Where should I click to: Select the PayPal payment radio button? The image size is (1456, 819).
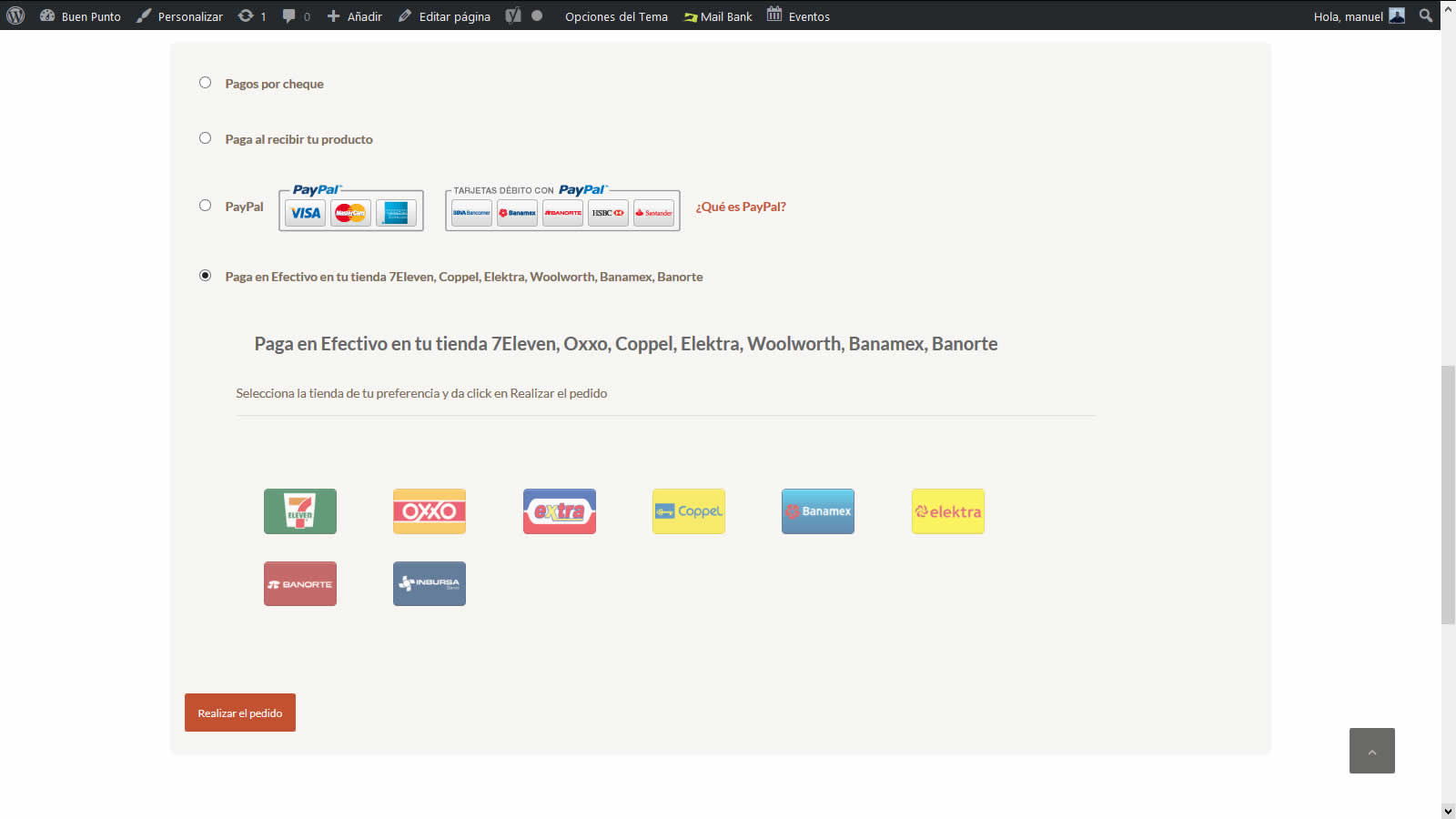pyautogui.click(x=205, y=206)
